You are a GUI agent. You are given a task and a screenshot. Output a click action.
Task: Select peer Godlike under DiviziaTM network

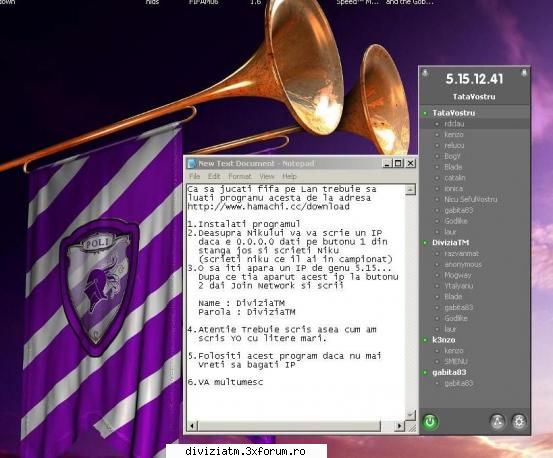pos(474,318)
